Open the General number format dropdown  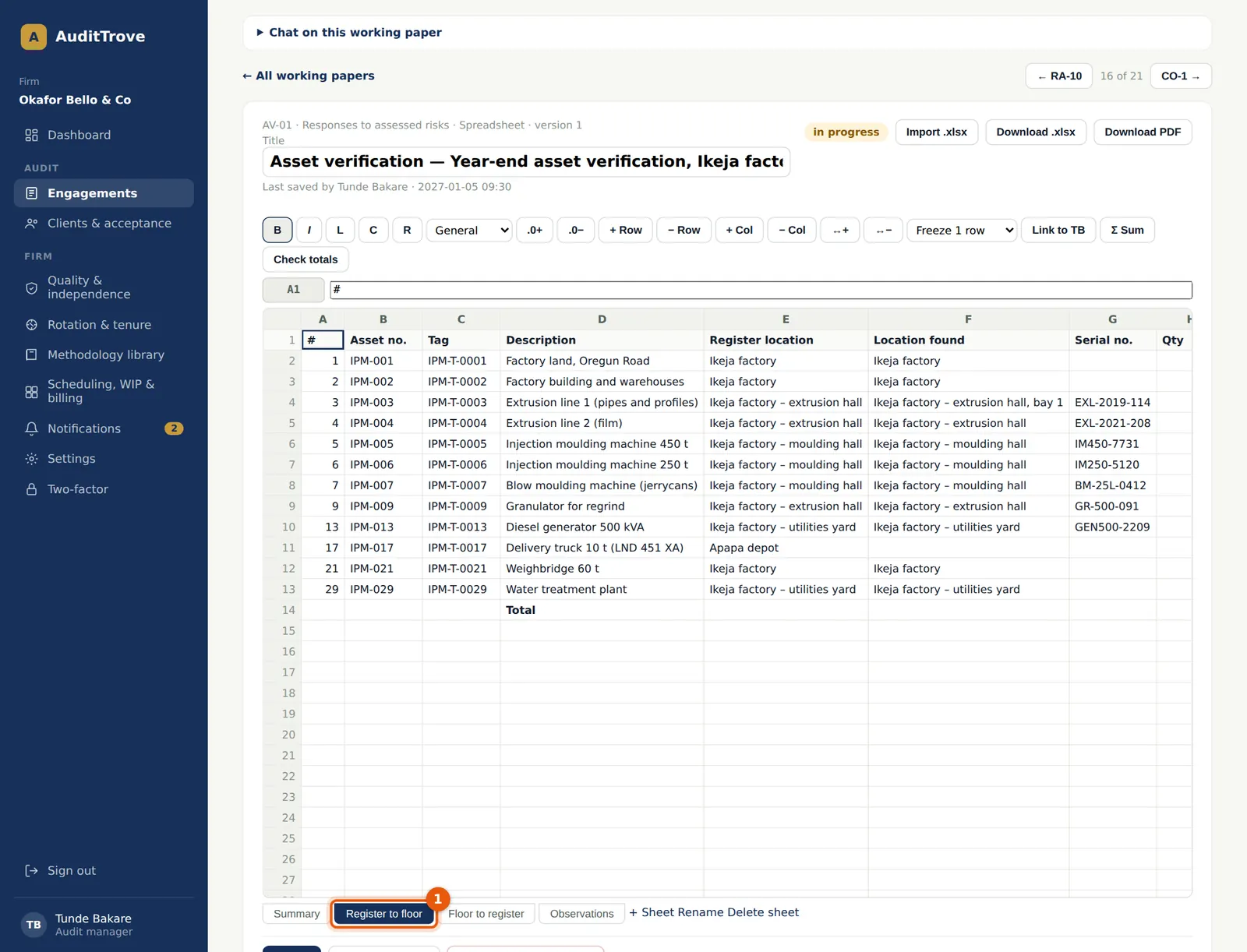(469, 230)
